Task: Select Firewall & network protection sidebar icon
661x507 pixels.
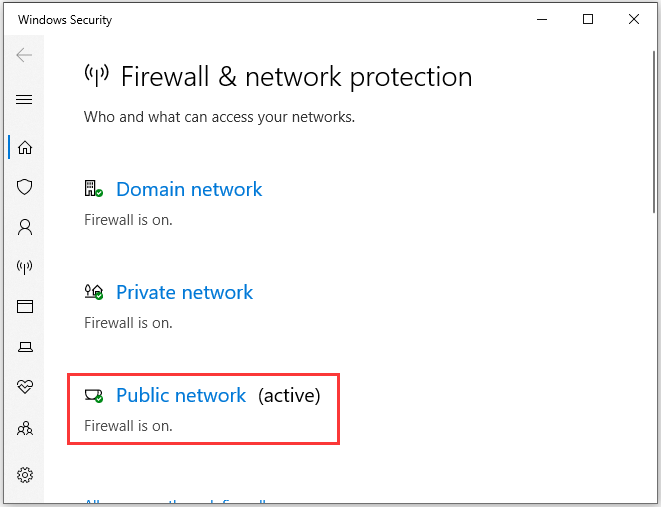Action: (24, 267)
